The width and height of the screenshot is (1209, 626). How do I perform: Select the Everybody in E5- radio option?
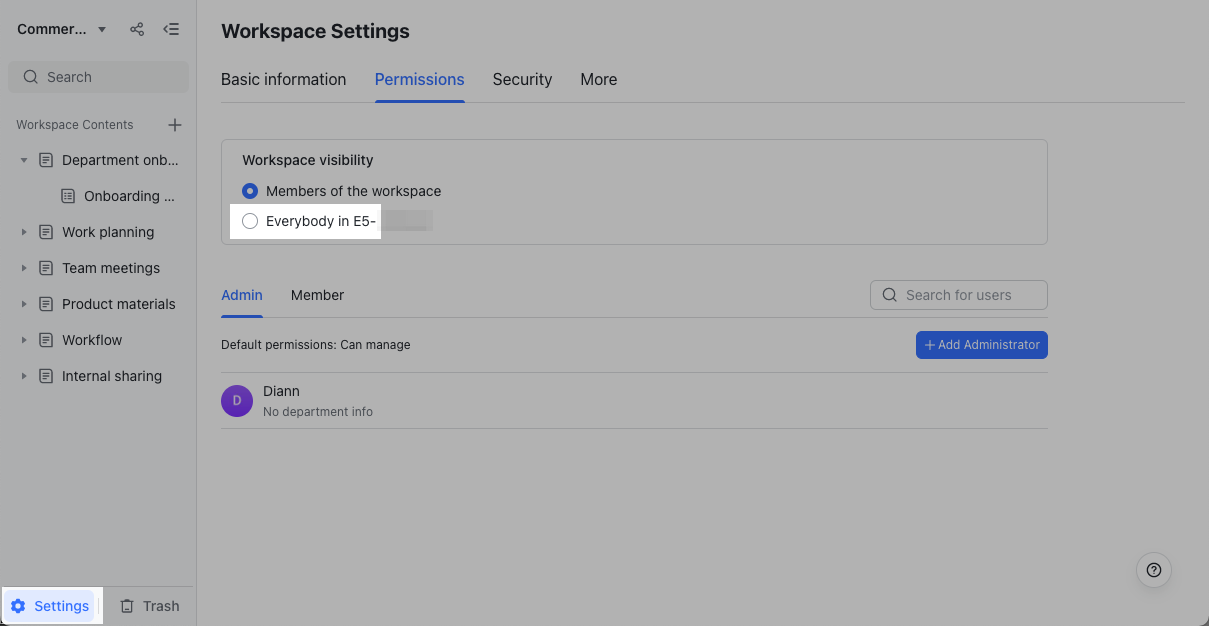pyautogui.click(x=250, y=221)
